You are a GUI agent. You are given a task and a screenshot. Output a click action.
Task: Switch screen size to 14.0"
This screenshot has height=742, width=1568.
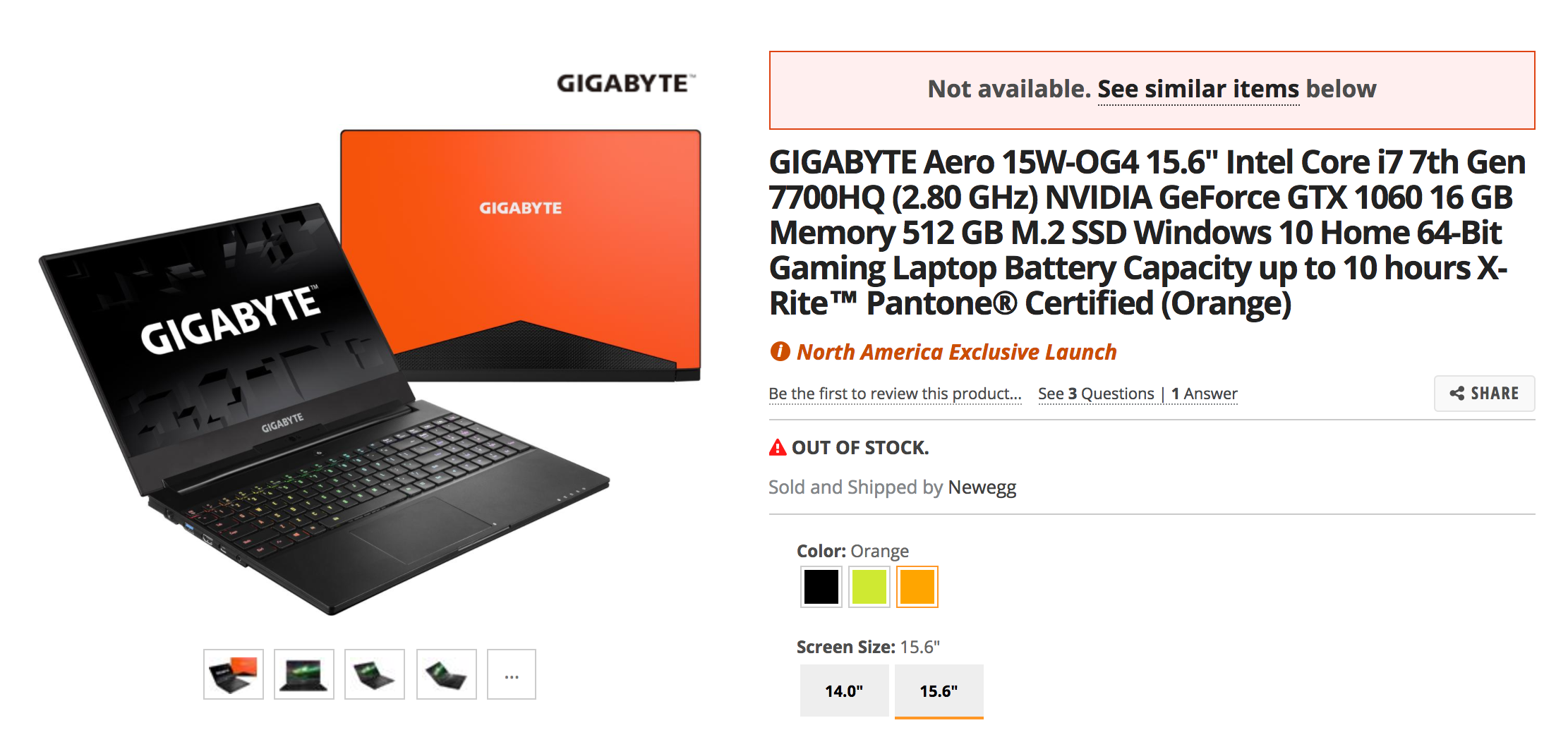tap(844, 691)
